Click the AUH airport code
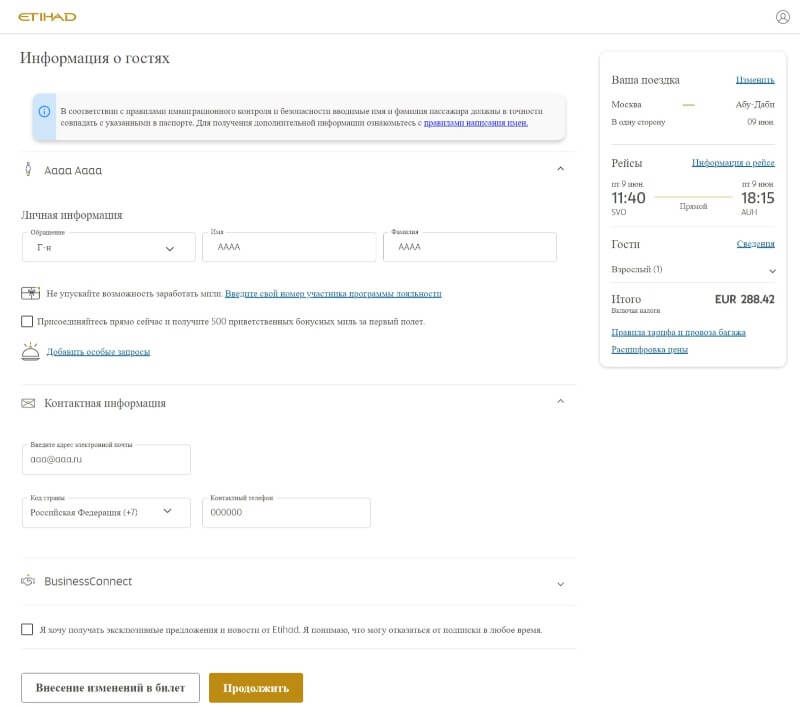 749,212
